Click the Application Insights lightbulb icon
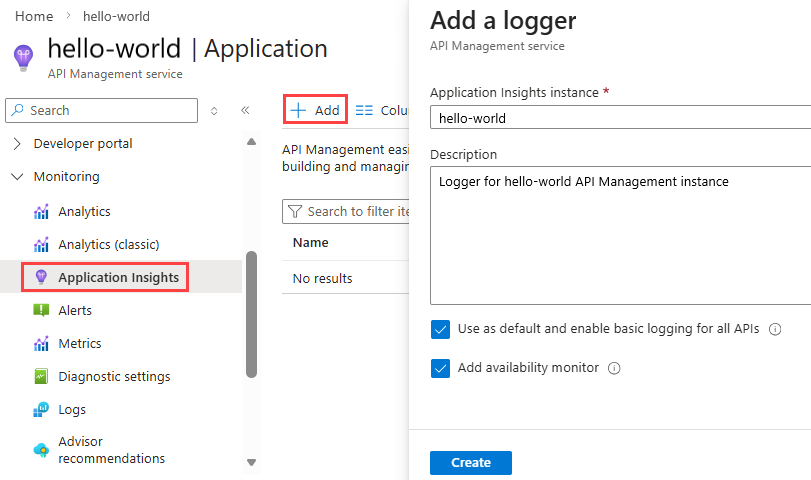 [41, 277]
